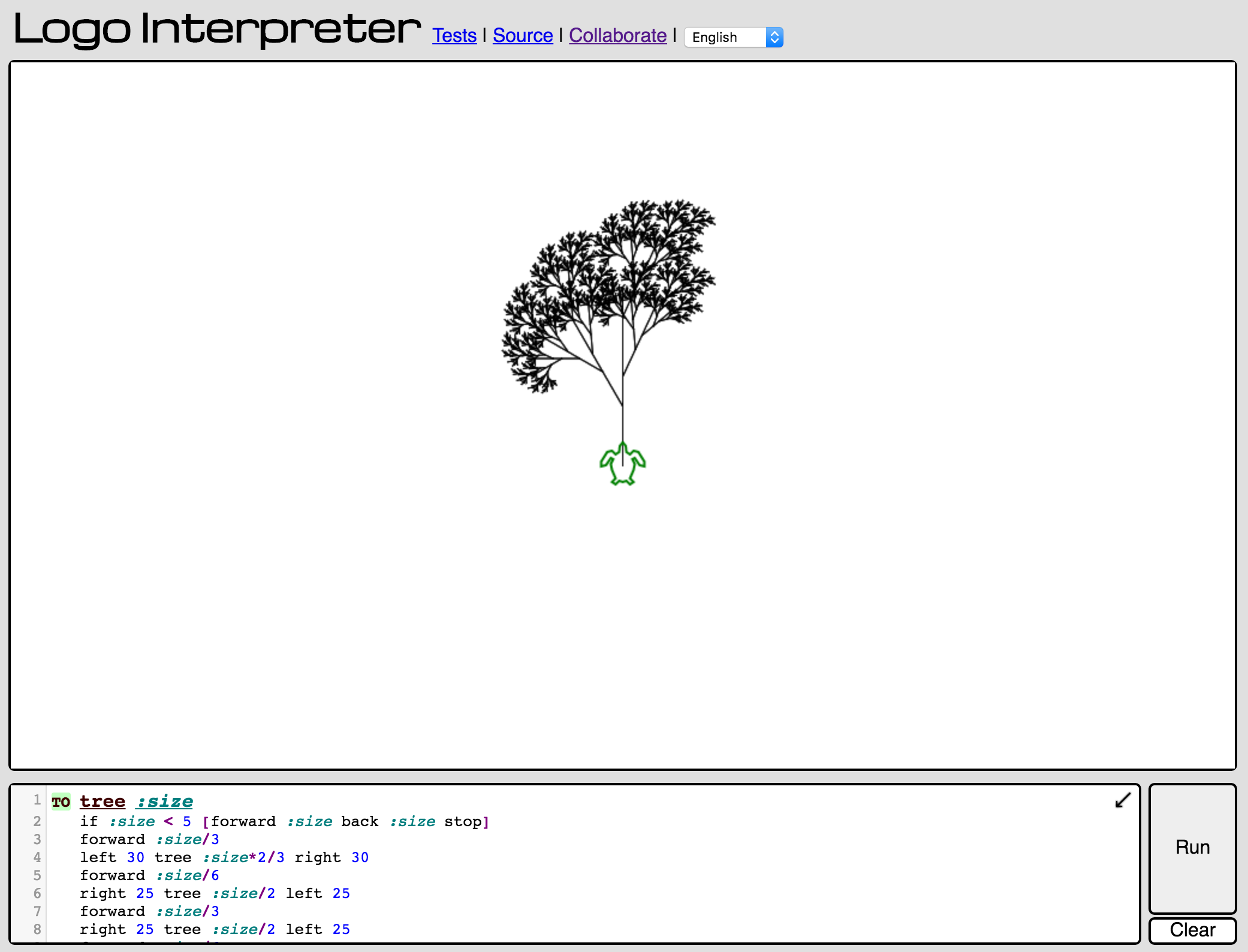This screenshot has height=952, width=1248.
Task: Click the forward :size/3 statement on line 3
Action: (x=150, y=839)
